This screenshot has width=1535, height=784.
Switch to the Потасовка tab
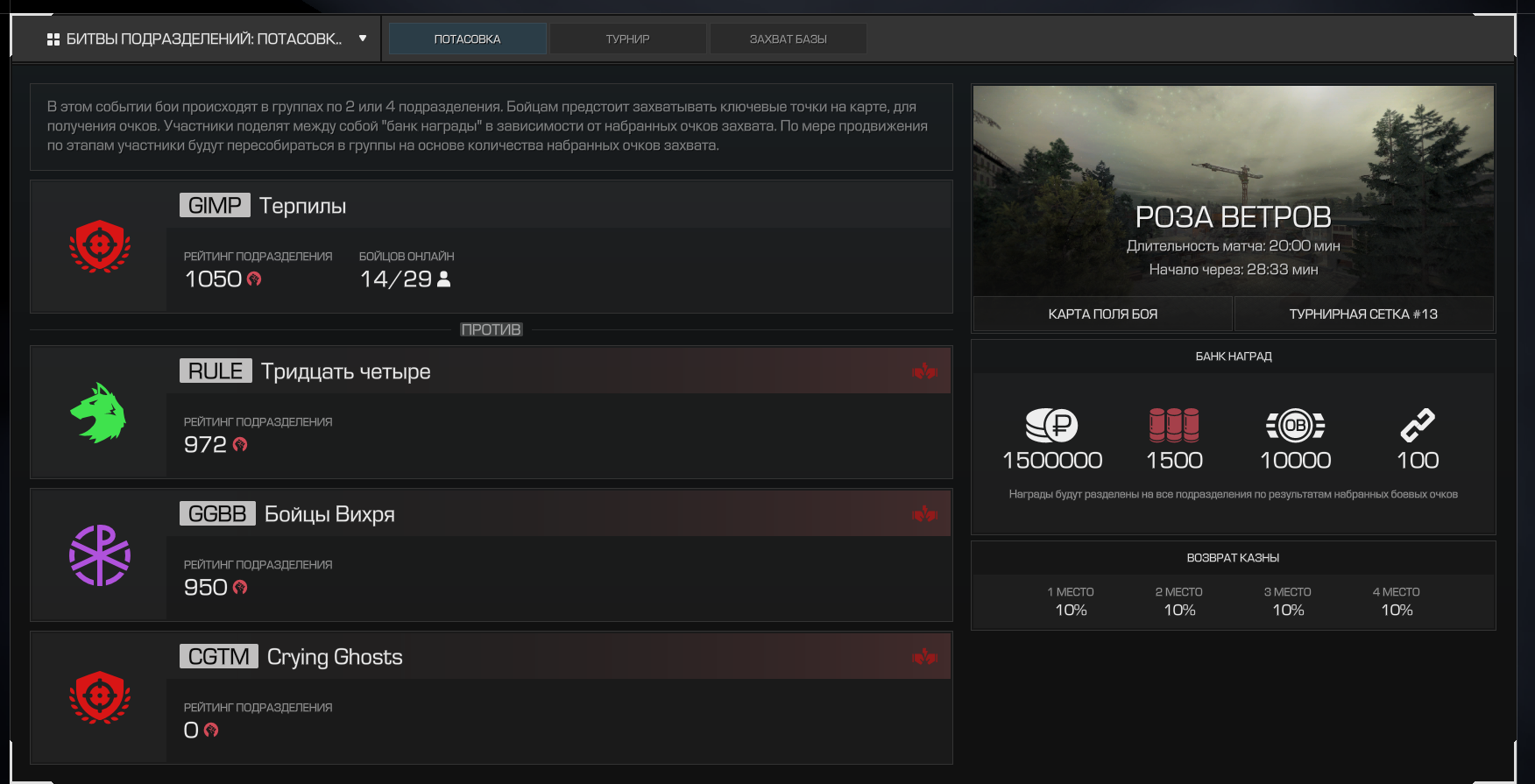click(x=467, y=39)
